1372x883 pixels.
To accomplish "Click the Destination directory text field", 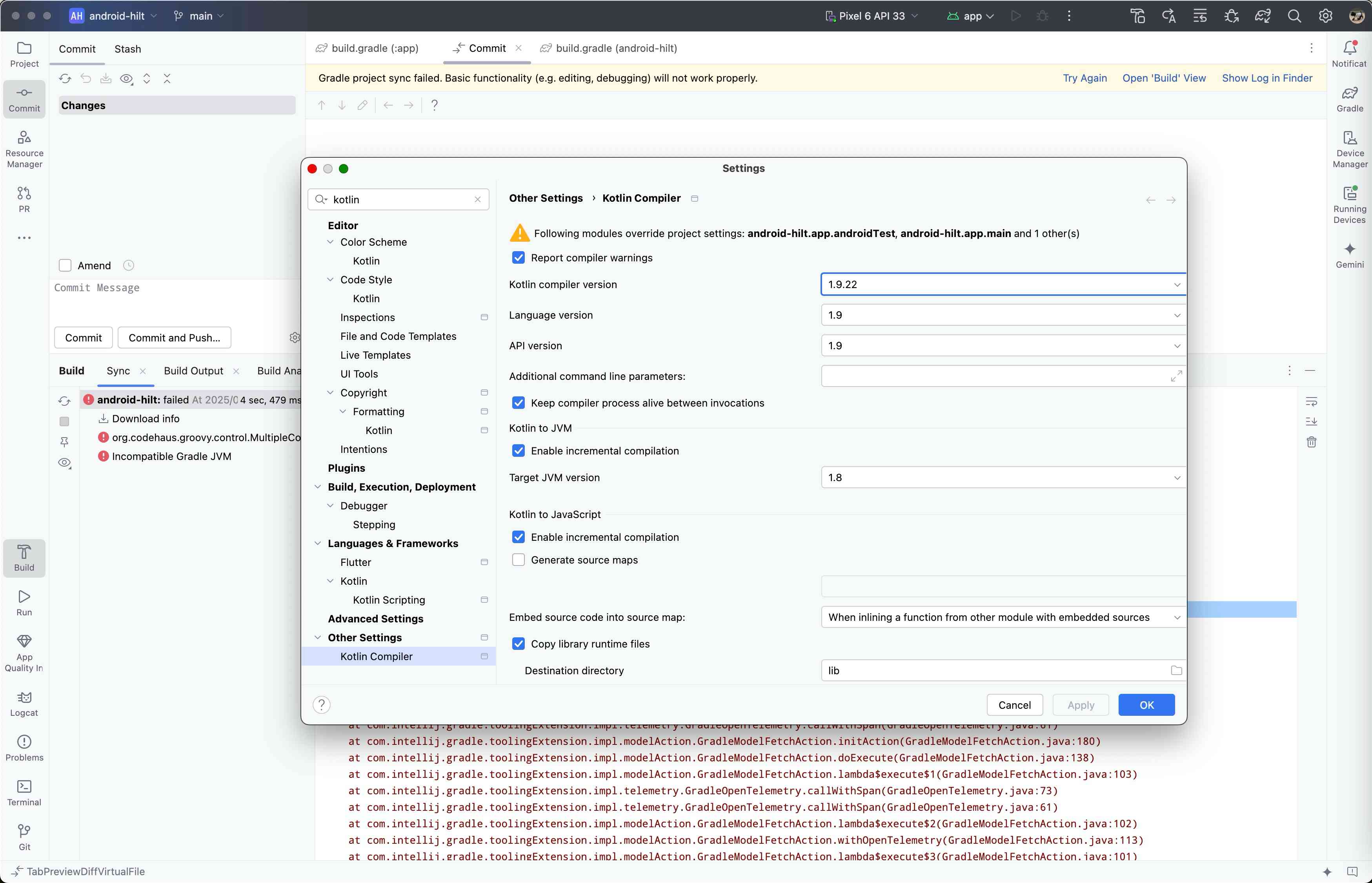I will (994, 670).
